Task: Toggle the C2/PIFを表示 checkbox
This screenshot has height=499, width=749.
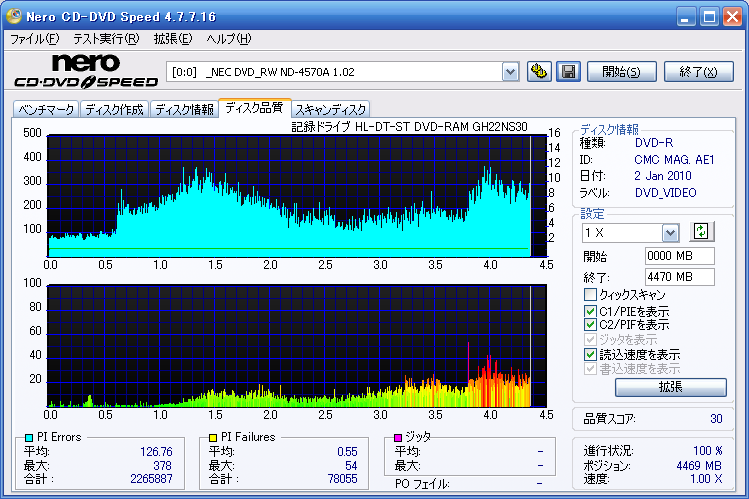Action: [590, 325]
